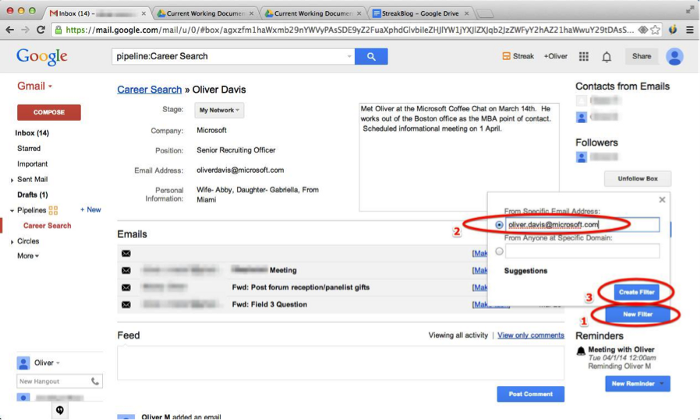The height and width of the screenshot is (420, 700).
Task: Click the +Oliver link in header
Action: (555, 56)
